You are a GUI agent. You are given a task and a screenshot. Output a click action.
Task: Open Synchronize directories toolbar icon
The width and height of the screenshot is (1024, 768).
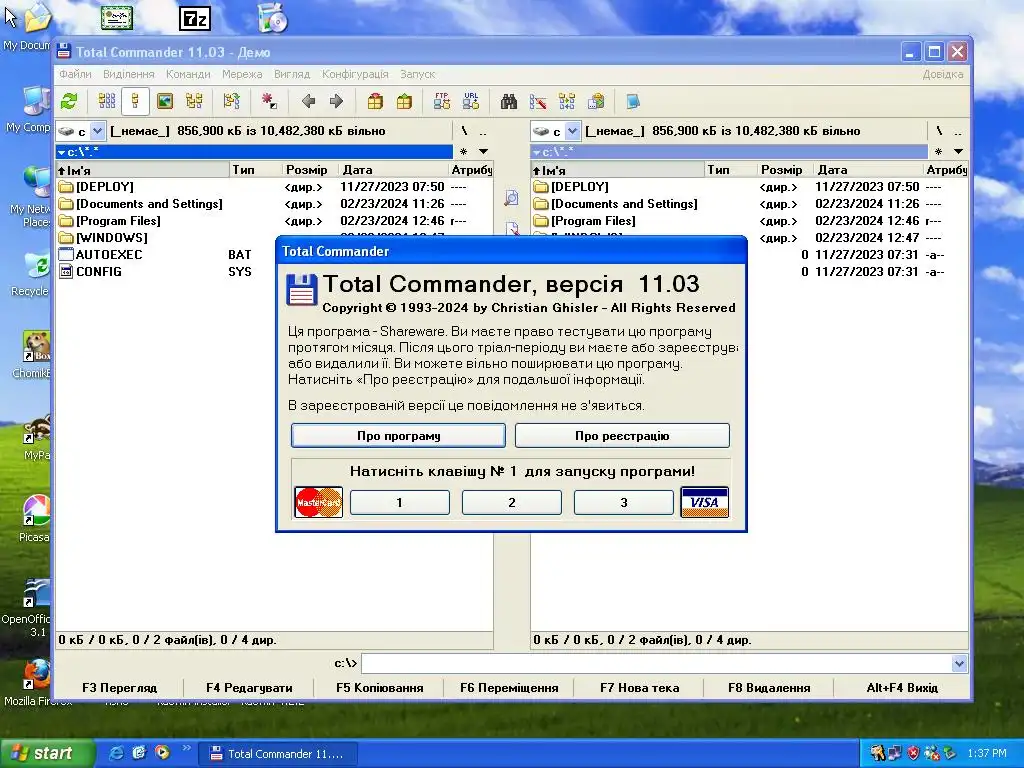tap(567, 101)
